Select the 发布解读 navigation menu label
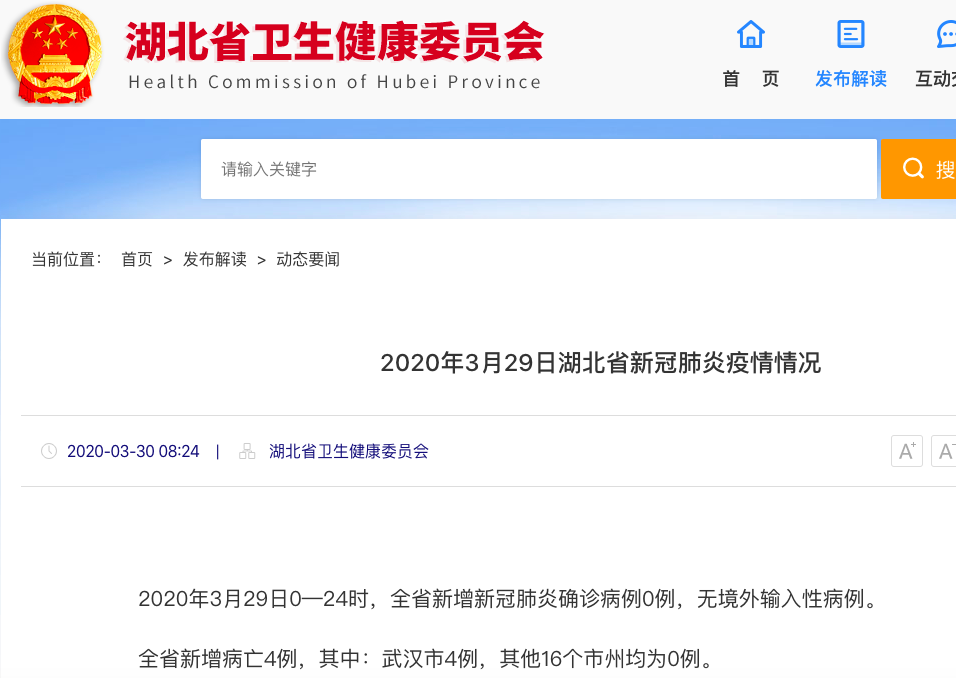The height and width of the screenshot is (678, 956). 850,79
